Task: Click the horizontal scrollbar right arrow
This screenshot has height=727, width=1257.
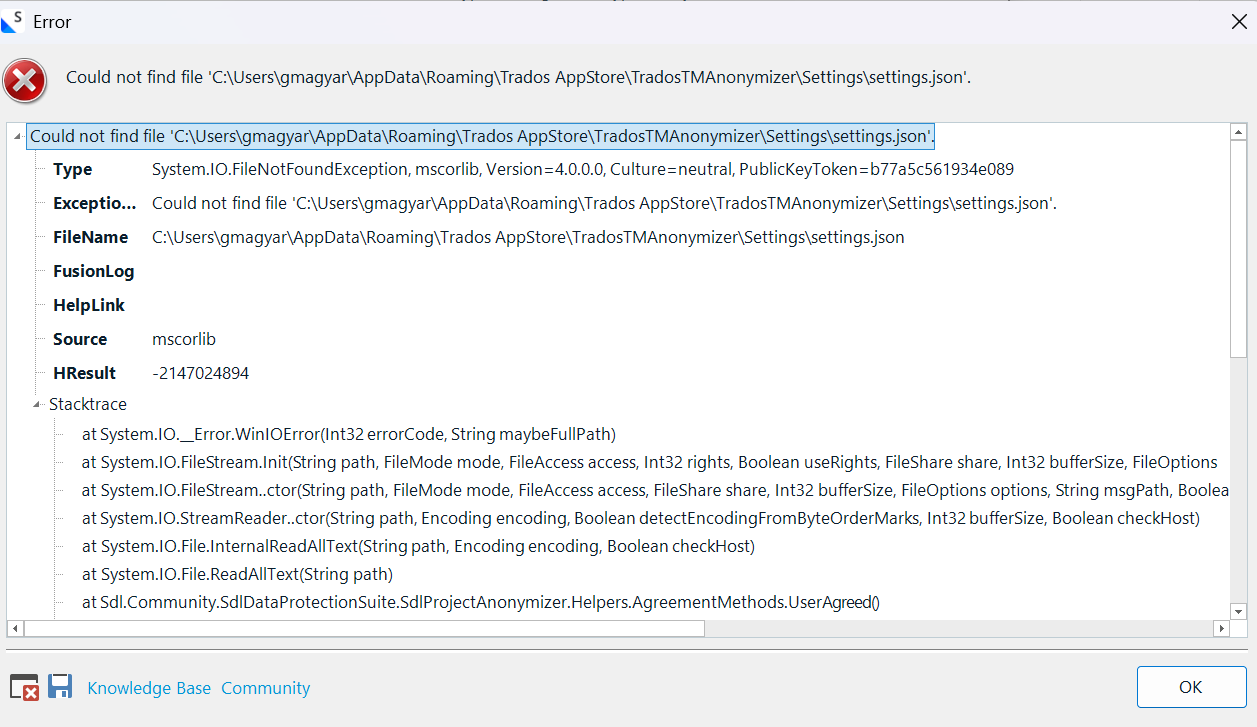Action: click(x=1221, y=628)
